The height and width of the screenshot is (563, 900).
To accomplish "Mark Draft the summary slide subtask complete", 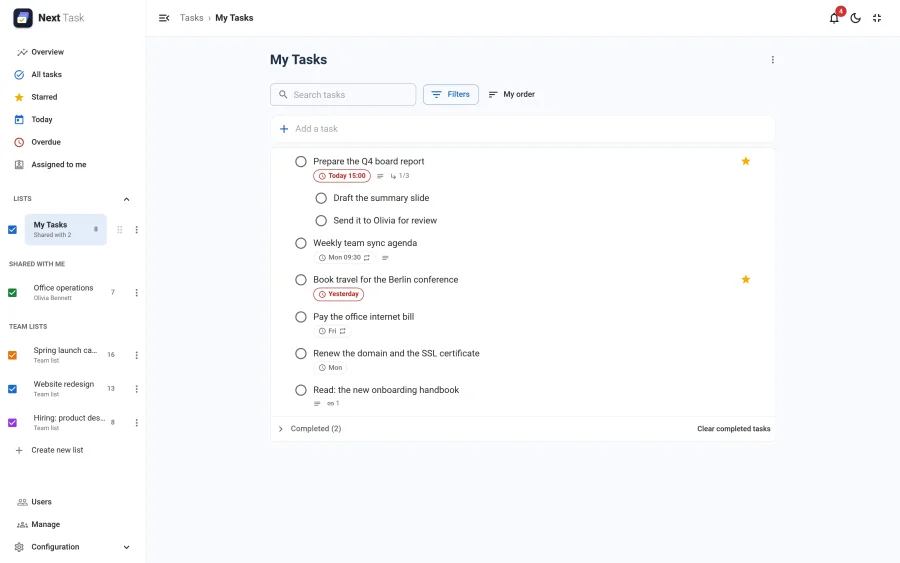I will pyautogui.click(x=321, y=198).
